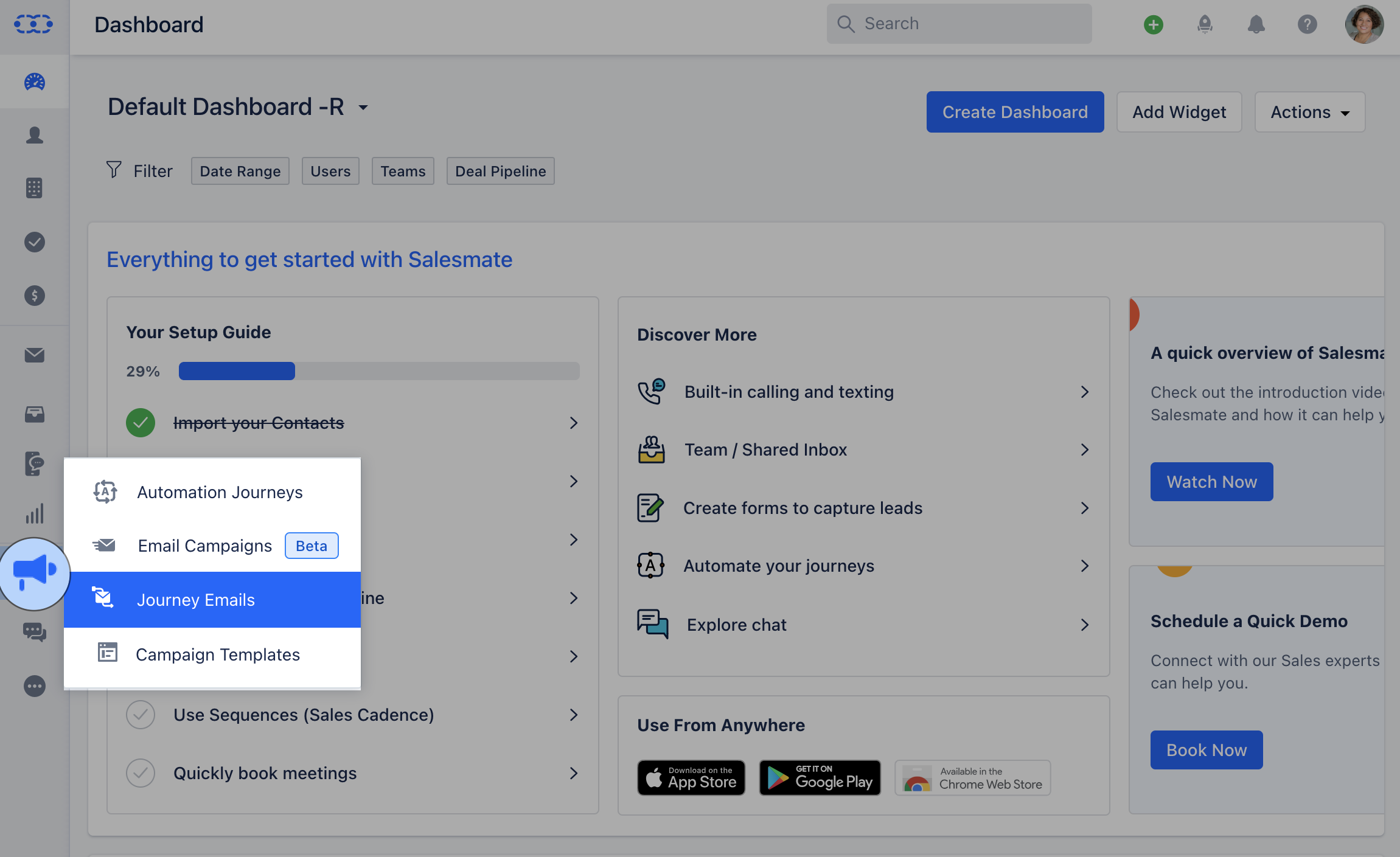This screenshot has width=1400, height=857.
Task: Expand the Default Dashboard -R dropdown
Action: point(363,108)
